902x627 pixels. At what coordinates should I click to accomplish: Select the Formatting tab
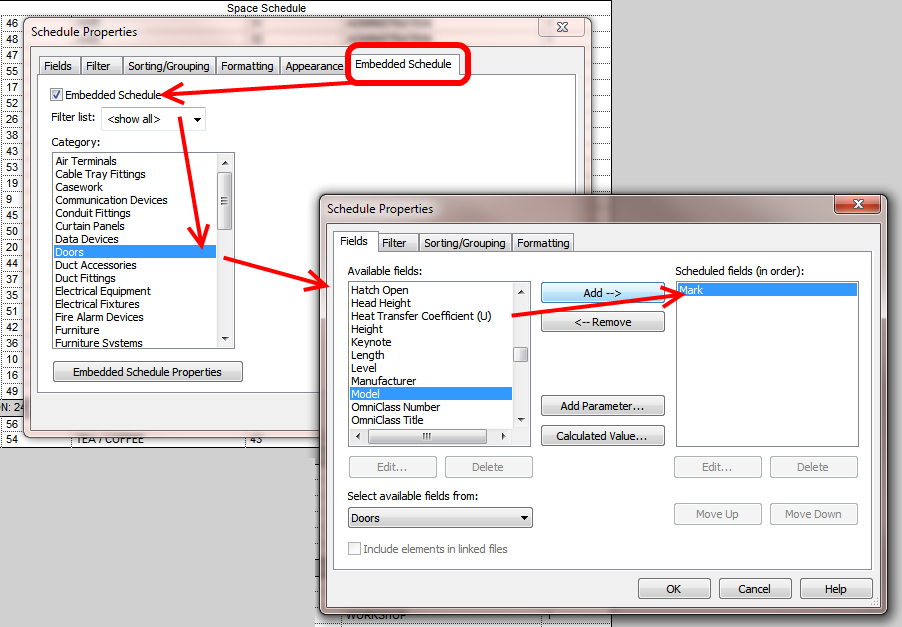point(542,242)
